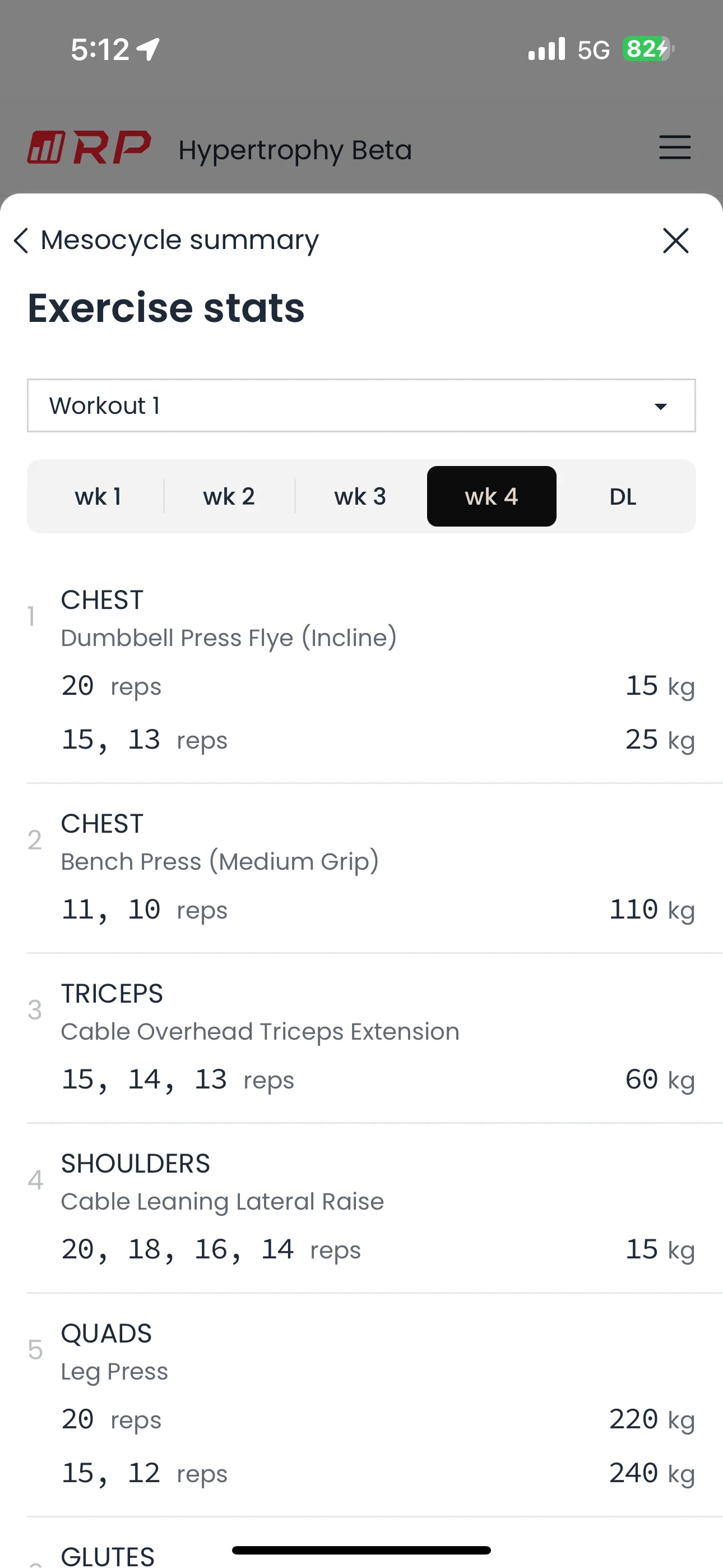Viewport: 723px width, 1568px height.
Task: Tap the Bench Press (Medium Grip) exercise
Action: pos(220,862)
